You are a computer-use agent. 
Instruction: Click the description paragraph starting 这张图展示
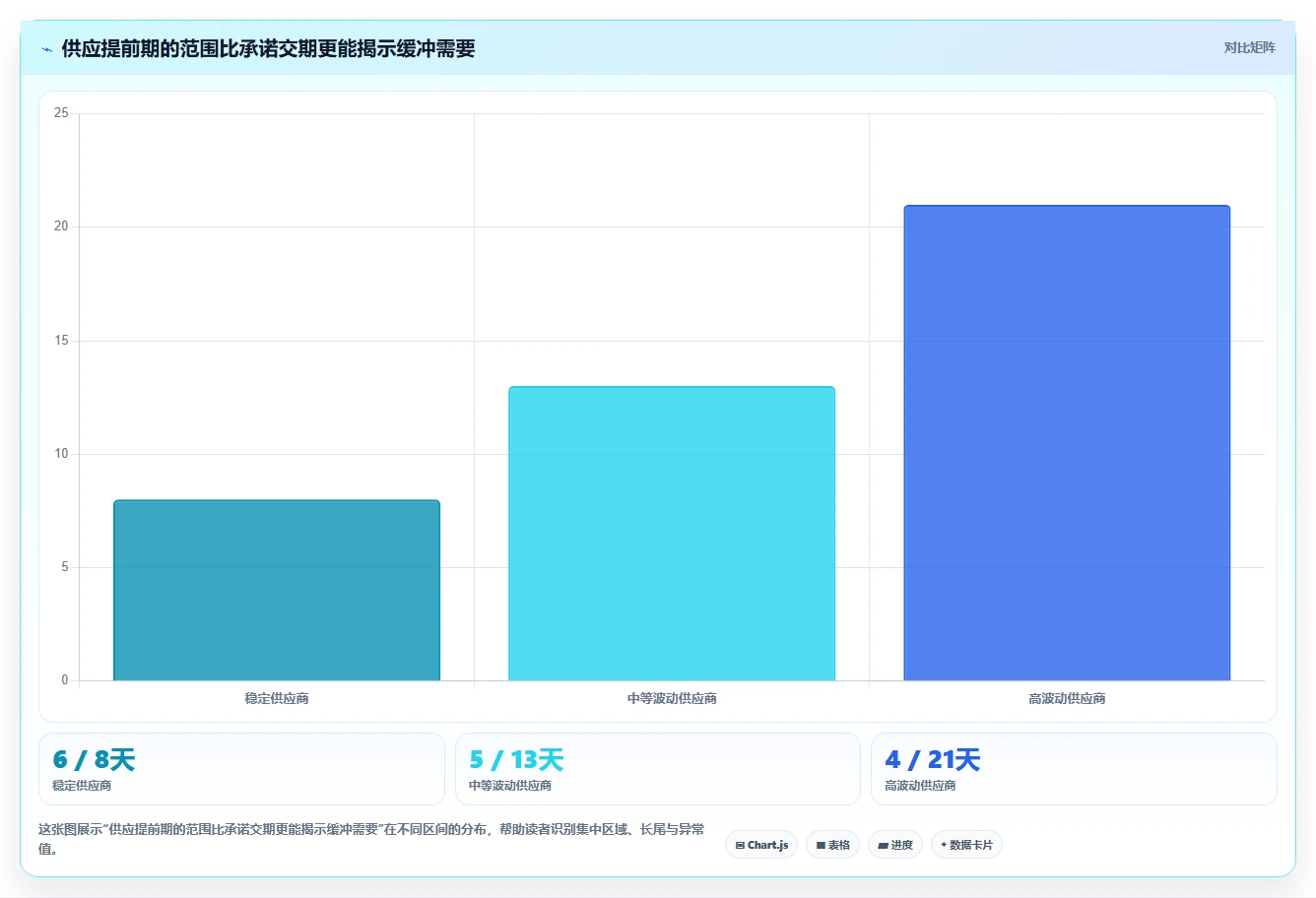tap(371, 839)
